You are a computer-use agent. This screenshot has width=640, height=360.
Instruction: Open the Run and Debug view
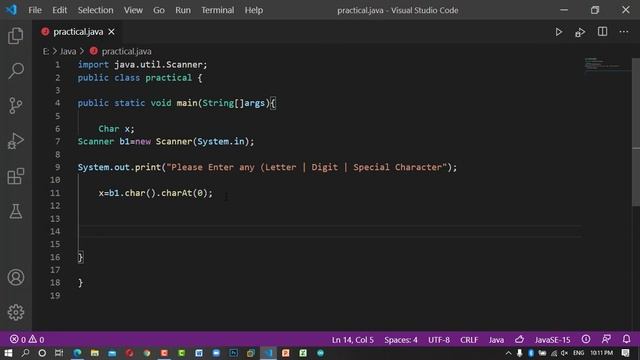pyautogui.click(x=16, y=141)
